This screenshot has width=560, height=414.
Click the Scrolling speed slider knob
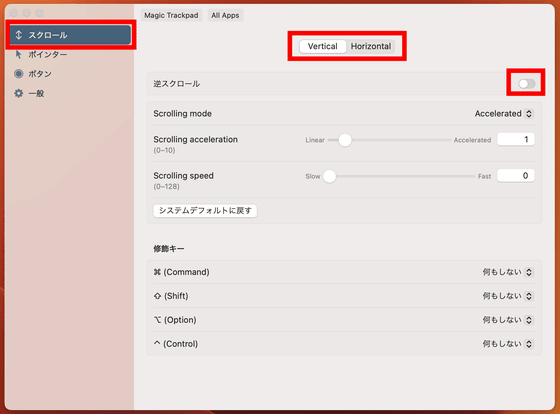coord(329,176)
